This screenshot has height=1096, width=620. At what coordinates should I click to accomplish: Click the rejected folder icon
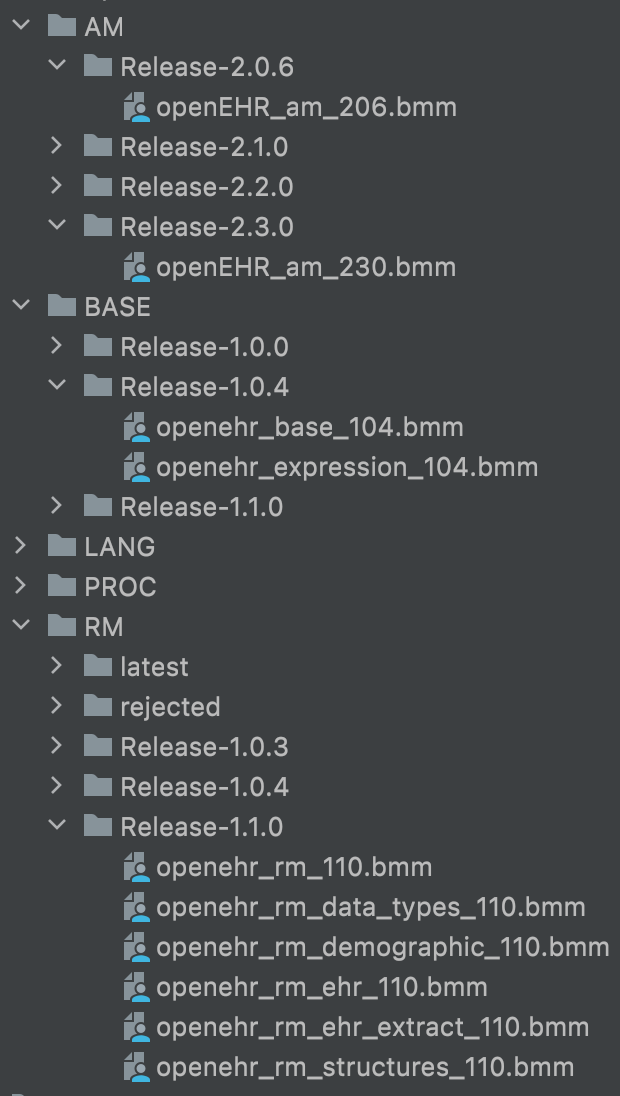(x=98, y=707)
